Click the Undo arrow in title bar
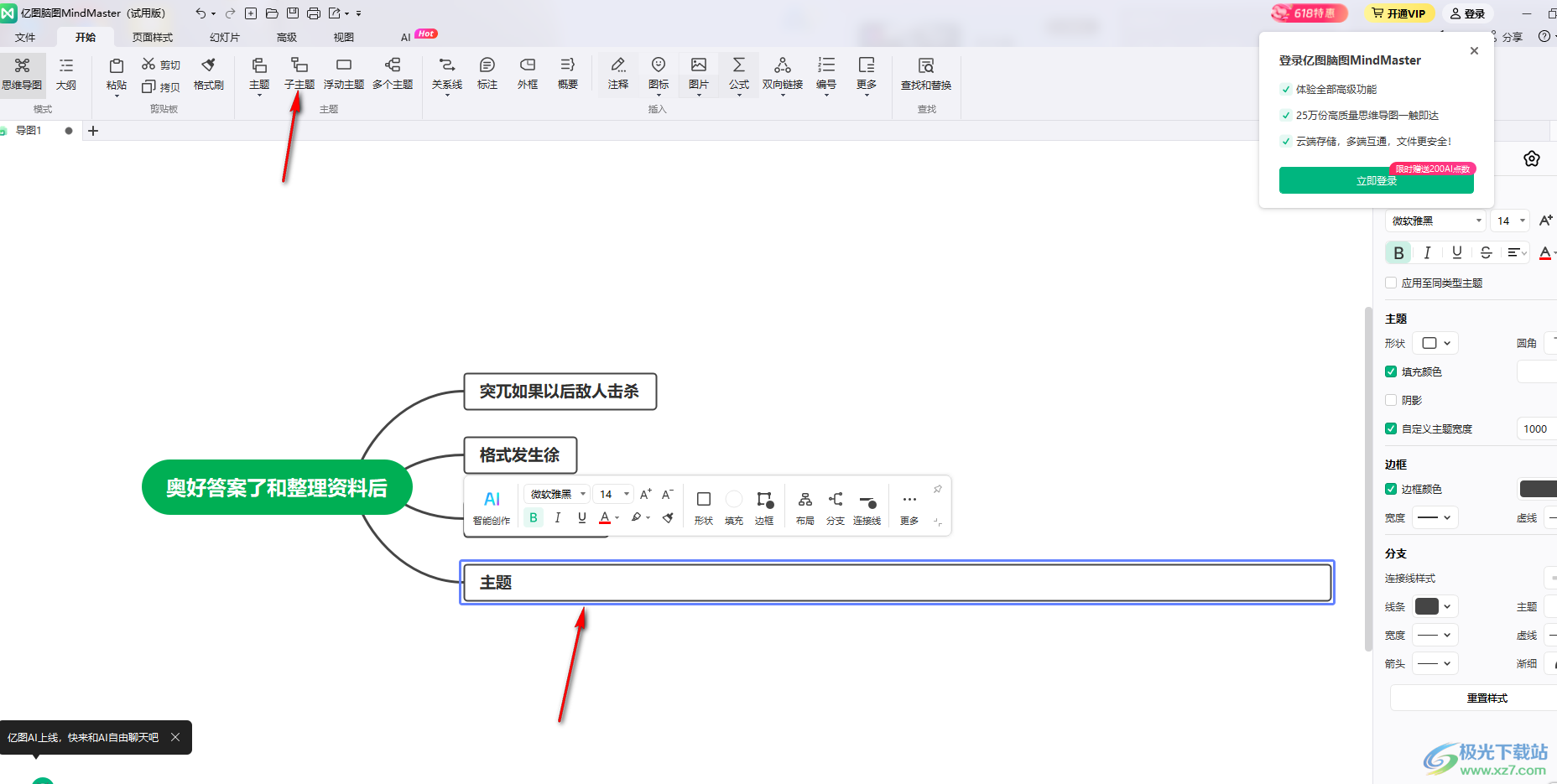The image size is (1557, 784). (200, 13)
